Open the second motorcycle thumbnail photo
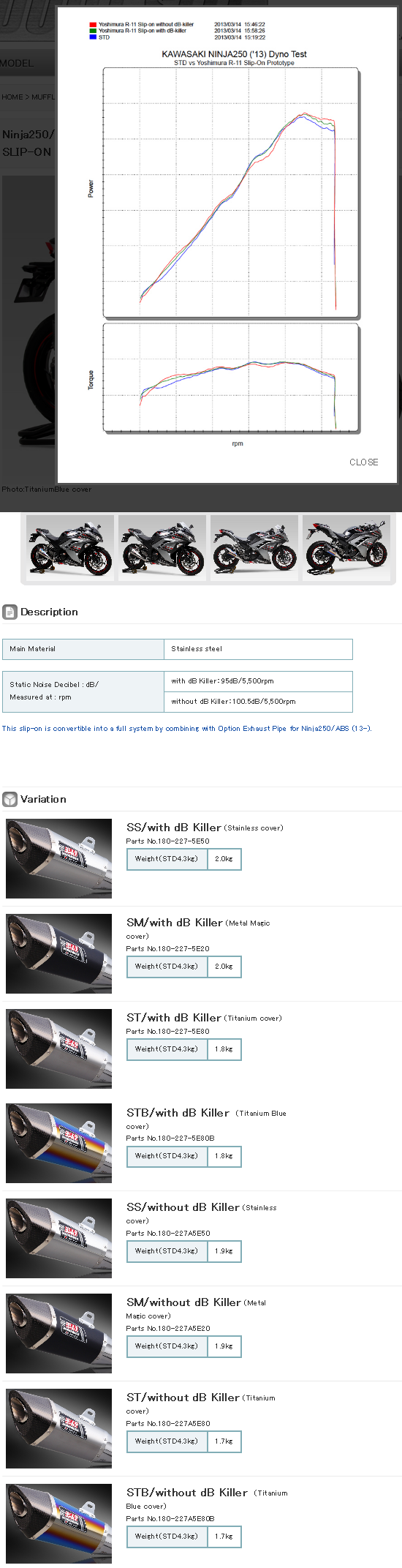The image size is (402, 1568). [x=162, y=548]
